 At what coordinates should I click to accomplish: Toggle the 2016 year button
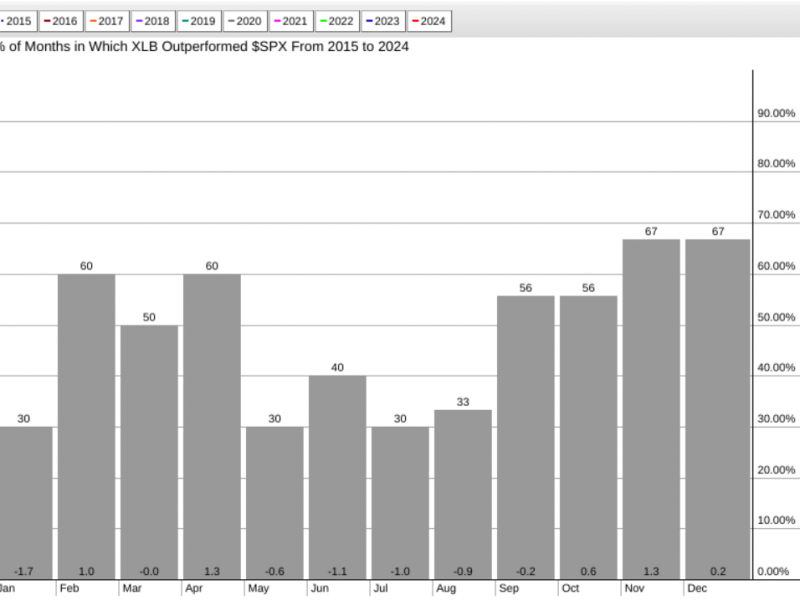(x=61, y=21)
